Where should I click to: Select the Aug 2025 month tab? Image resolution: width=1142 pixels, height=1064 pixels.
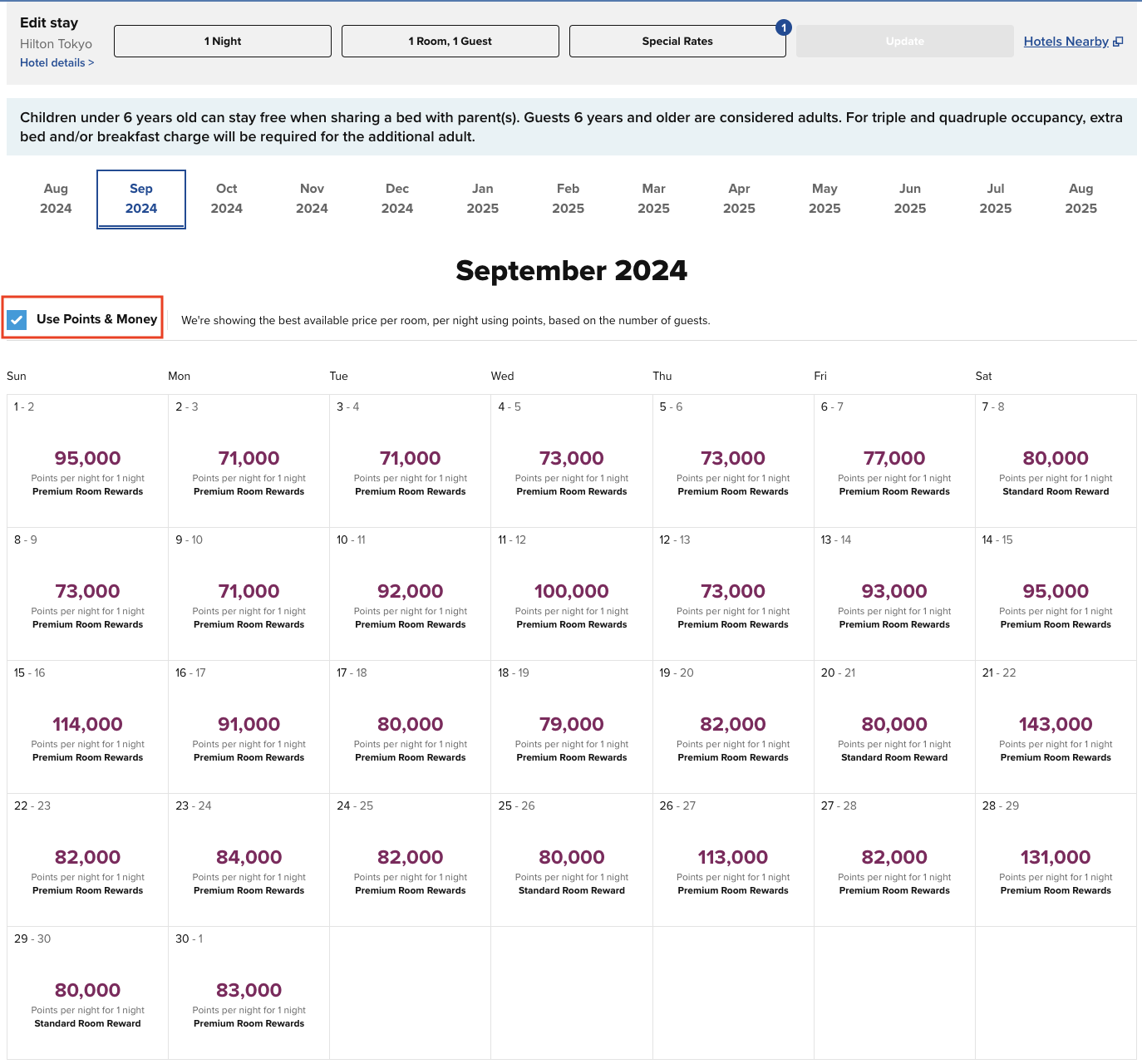pos(1080,199)
